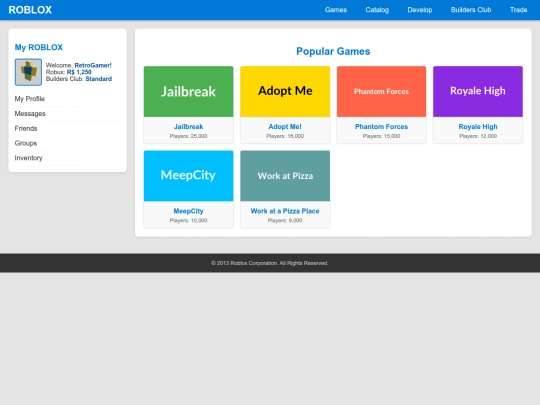Go to Friends in the sidebar
Image resolution: width=540 pixels, height=405 pixels.
click(67, 128)
